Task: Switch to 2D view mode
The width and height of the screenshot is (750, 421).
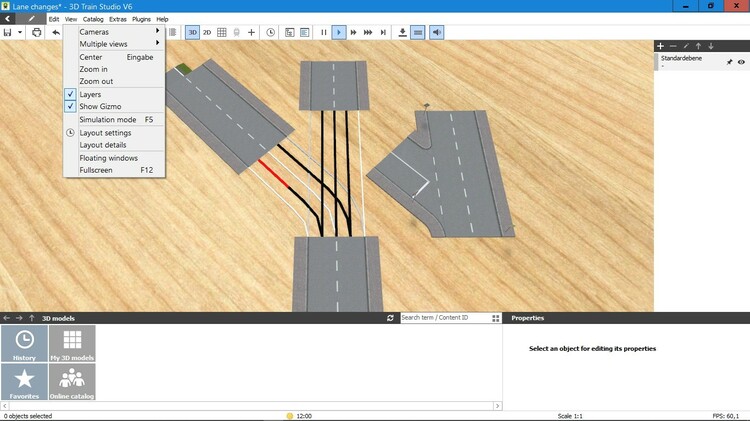Action: tap(207, 32)
